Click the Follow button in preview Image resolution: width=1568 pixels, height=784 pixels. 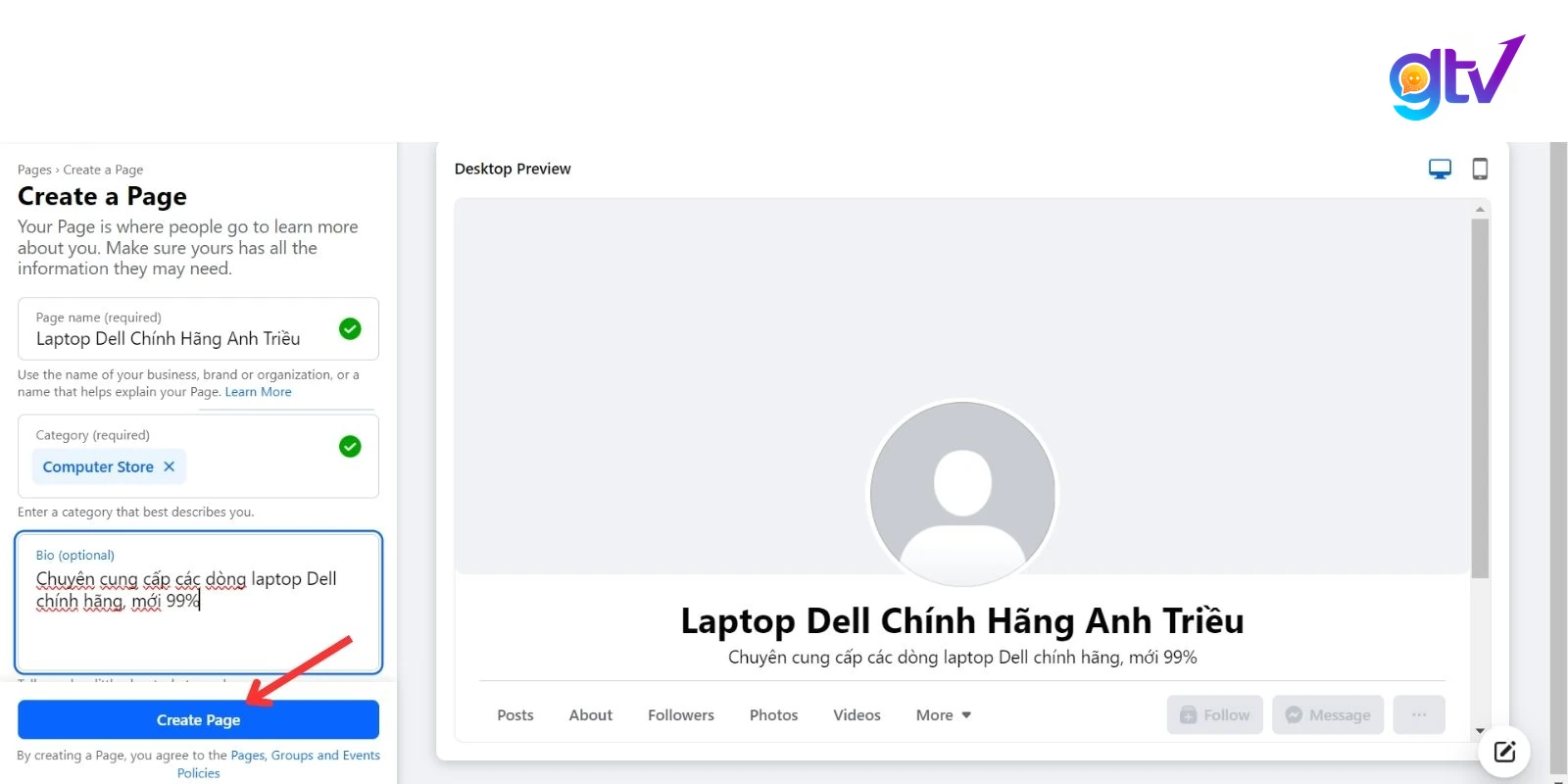pyautogui.click(x=1215, y=714)
